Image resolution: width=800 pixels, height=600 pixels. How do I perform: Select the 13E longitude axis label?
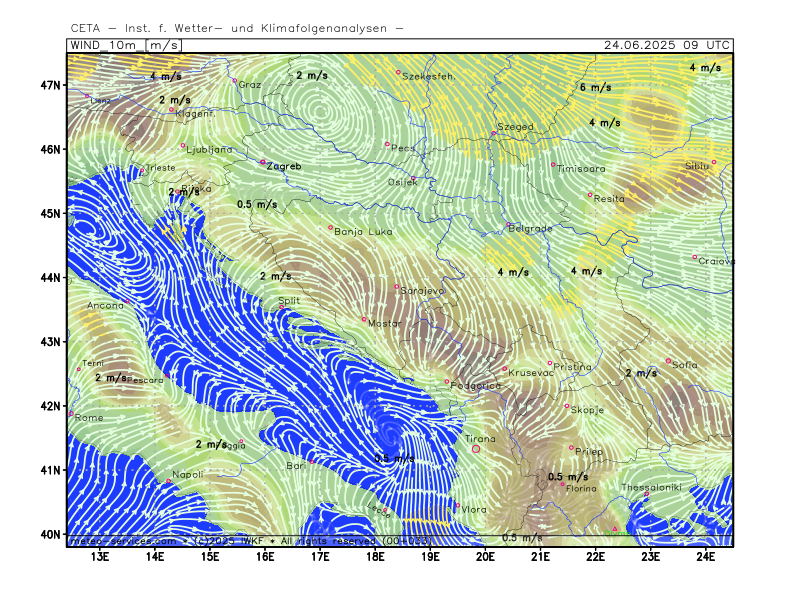point(99,557)
